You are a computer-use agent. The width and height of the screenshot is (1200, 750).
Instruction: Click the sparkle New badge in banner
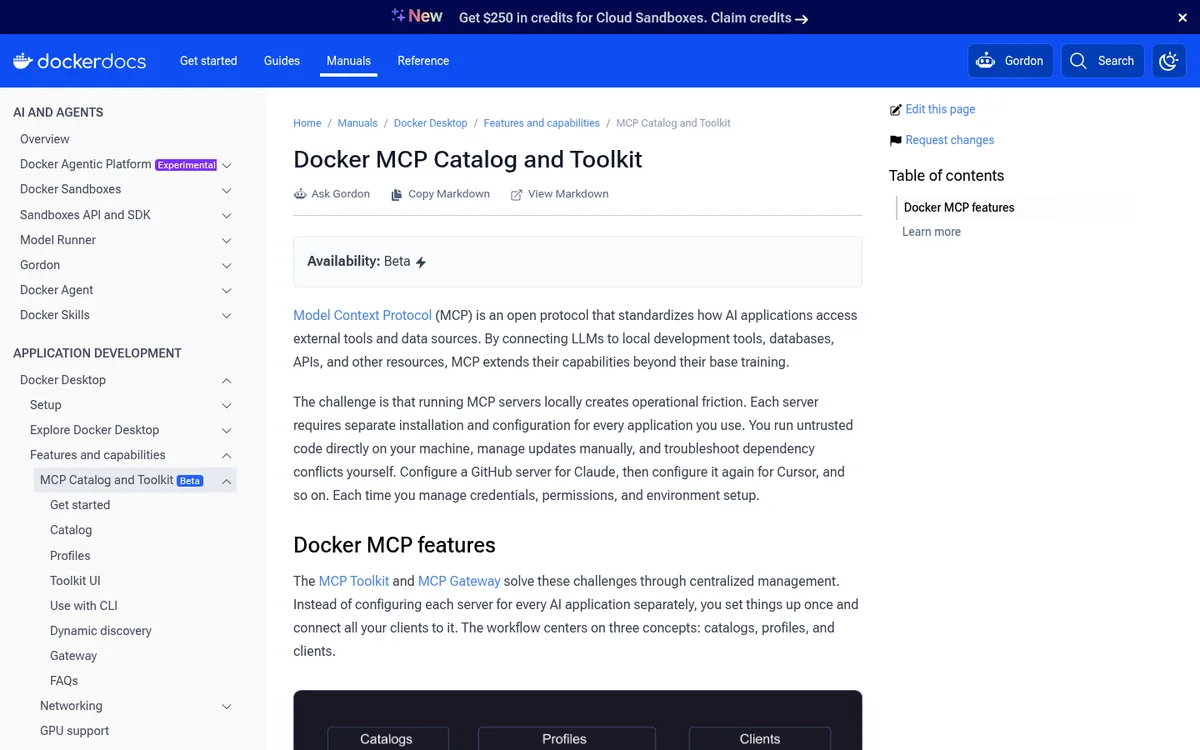pyautogui.click(x=417, y=16)
